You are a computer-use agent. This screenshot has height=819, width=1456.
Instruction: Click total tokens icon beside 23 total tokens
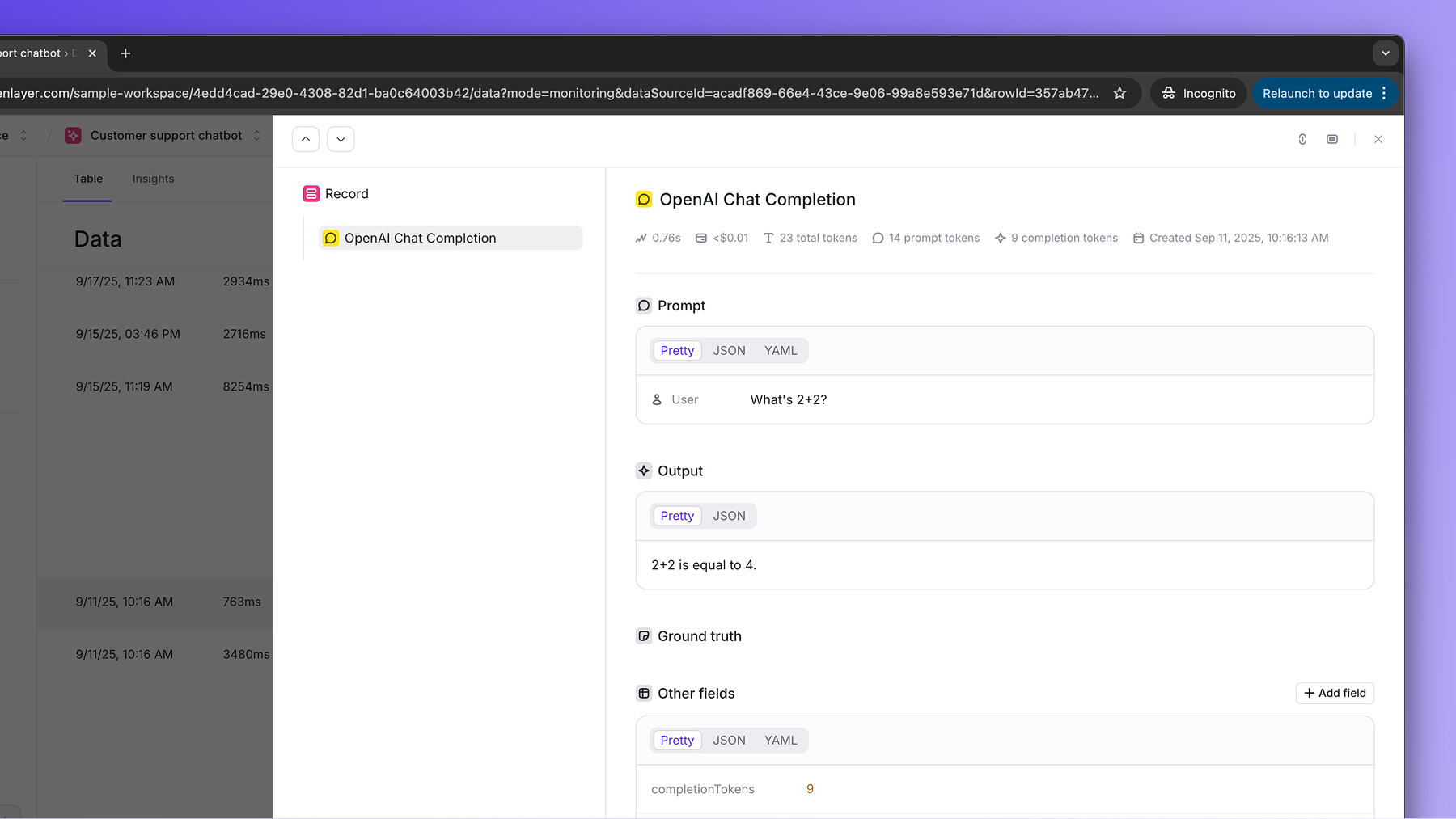tap(768, 239)
